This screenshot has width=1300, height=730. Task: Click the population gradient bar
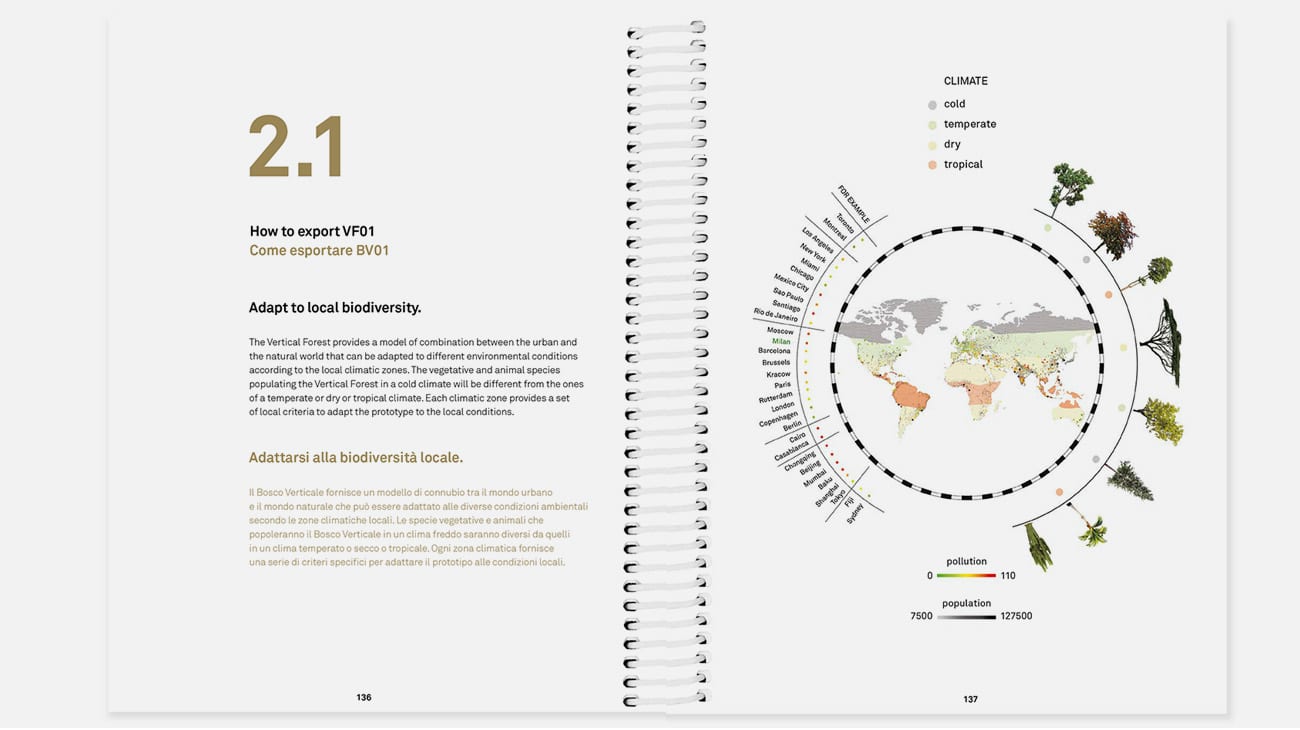tap(966, 617)
